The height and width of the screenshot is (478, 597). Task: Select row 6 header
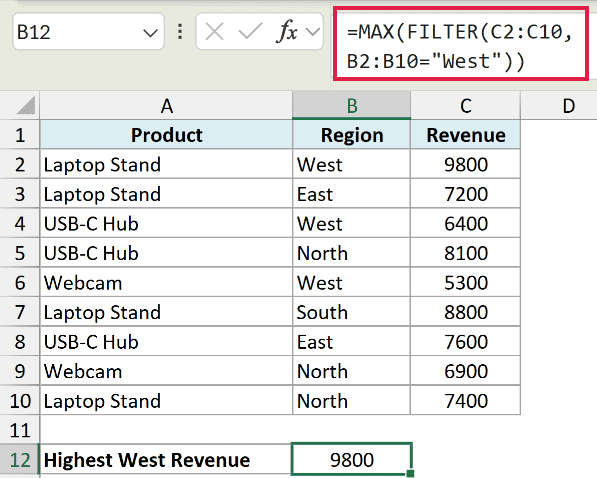tap(20, 282)
